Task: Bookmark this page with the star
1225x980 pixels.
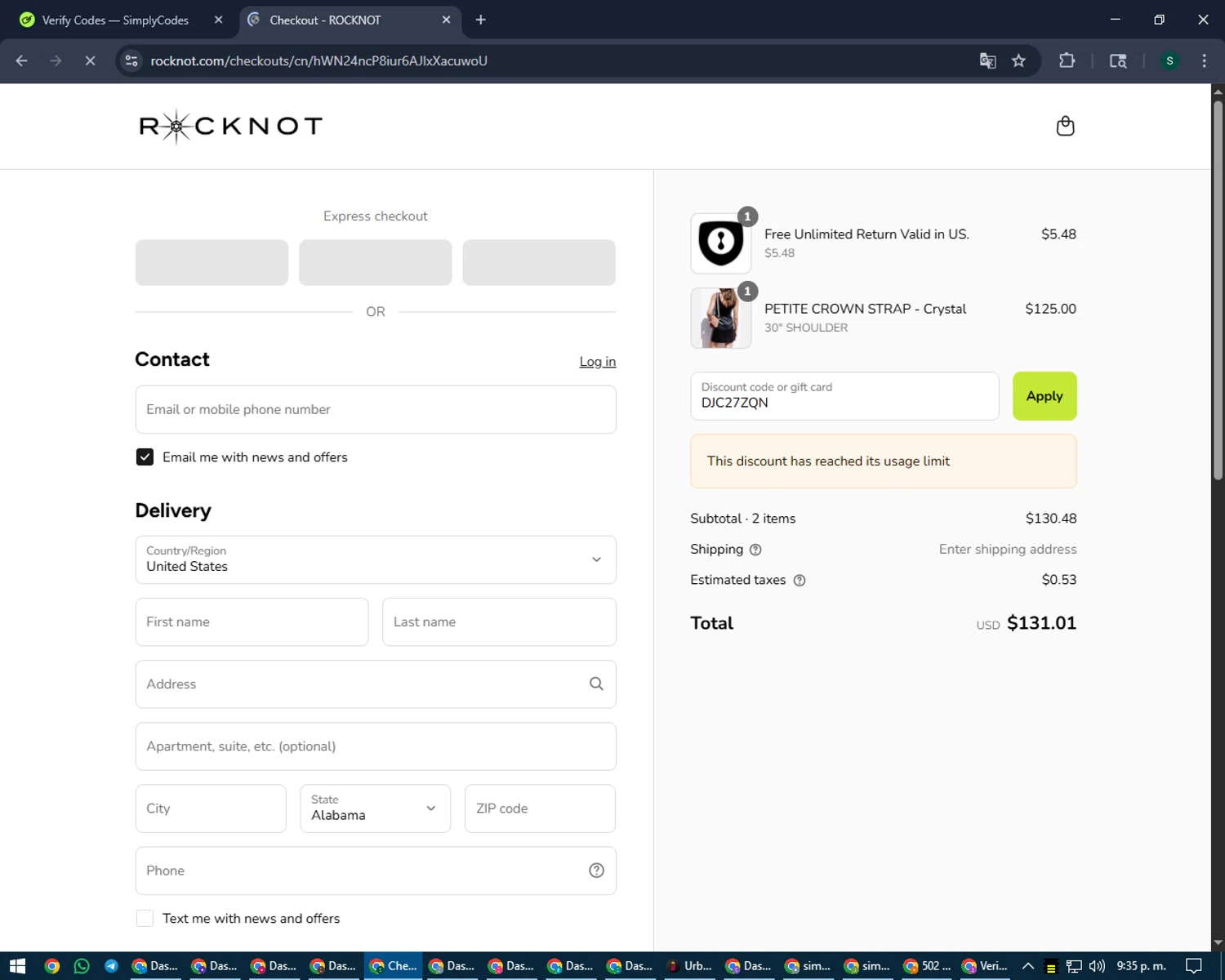Action: [1018, 60]
